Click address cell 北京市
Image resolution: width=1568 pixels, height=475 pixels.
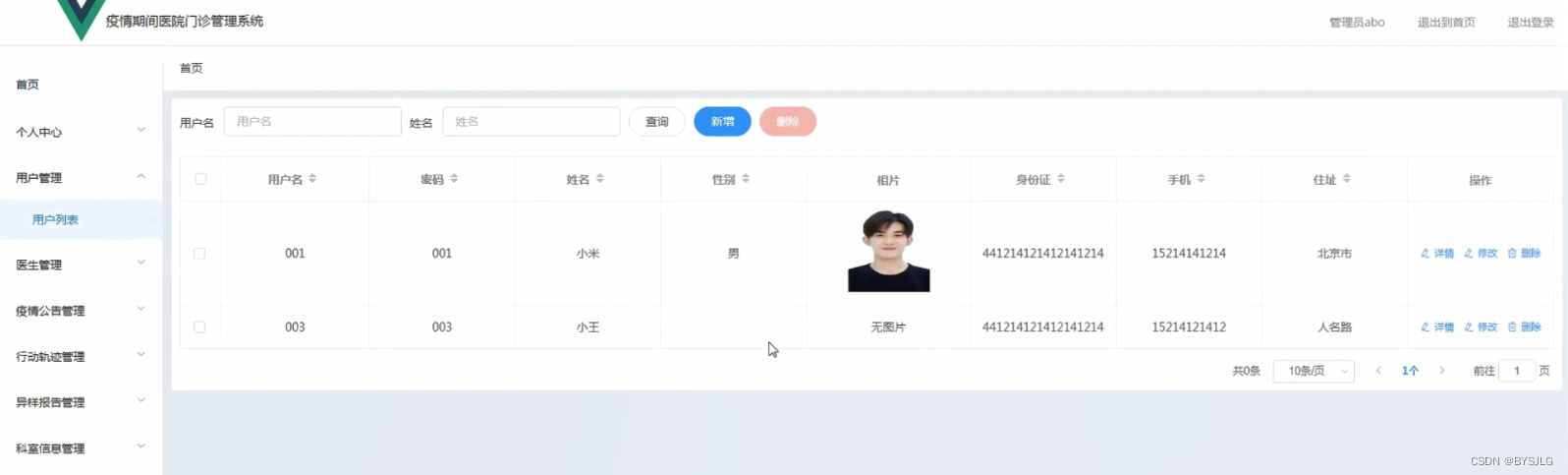click(x=1334, y=254)
